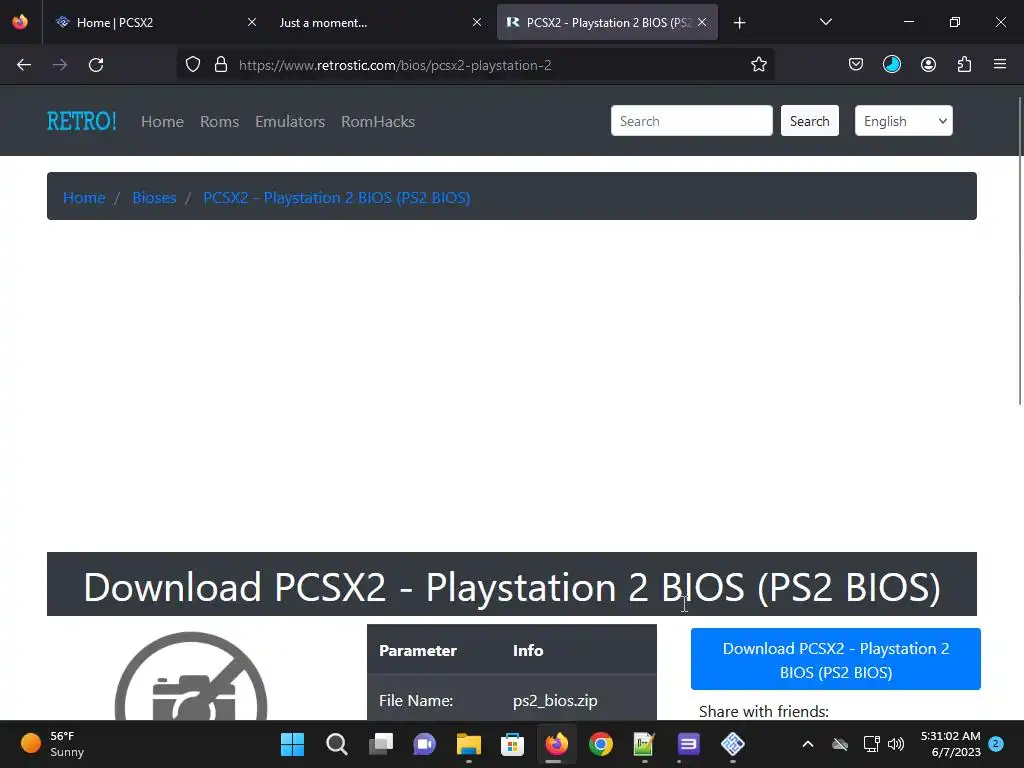The width and height of the screenshot is (1024, 768).
Task: Click the retrostic.com URL address bar
Action: [477, 65]
